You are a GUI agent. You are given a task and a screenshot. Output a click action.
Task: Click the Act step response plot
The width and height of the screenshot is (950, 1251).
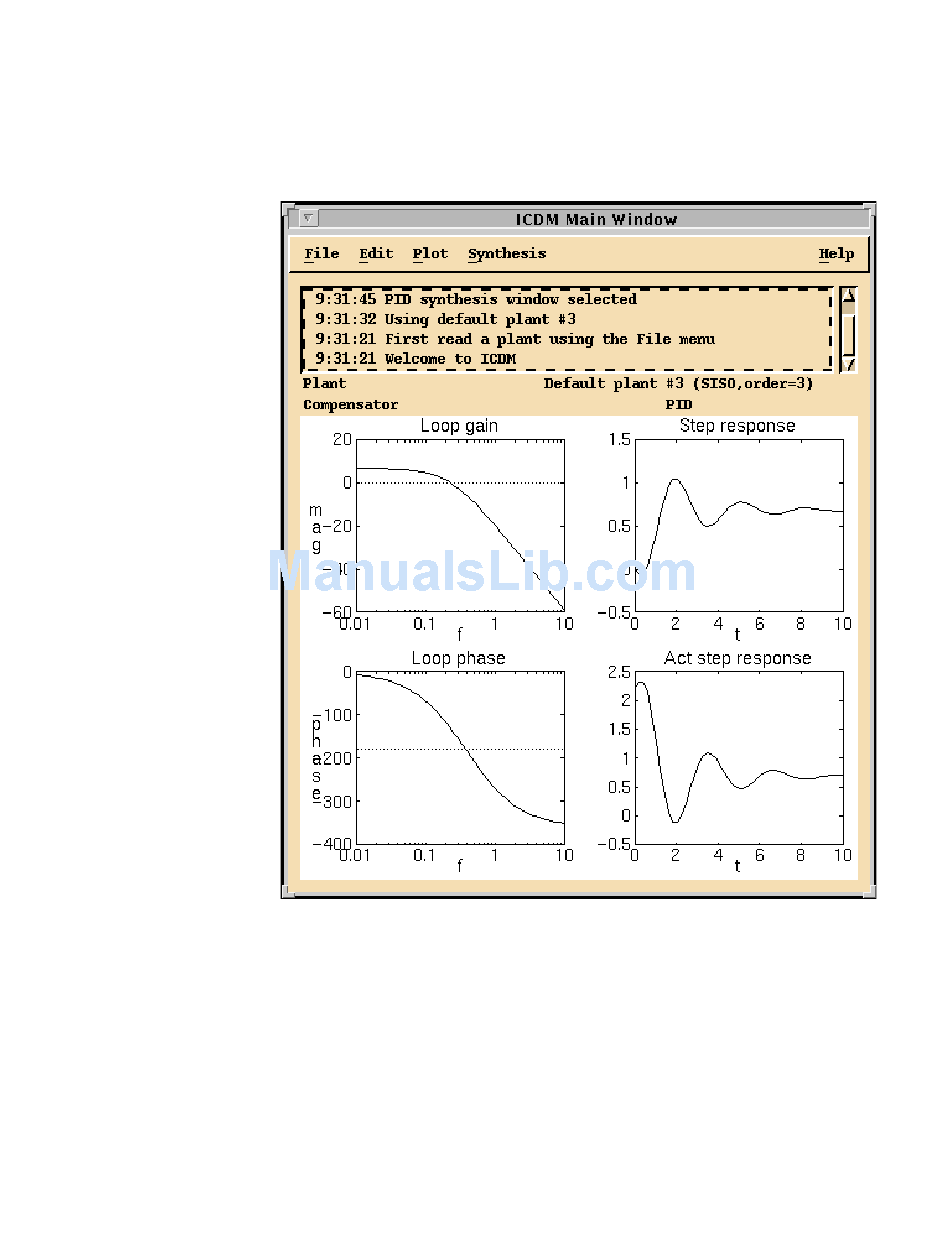[x=739, y=758]
